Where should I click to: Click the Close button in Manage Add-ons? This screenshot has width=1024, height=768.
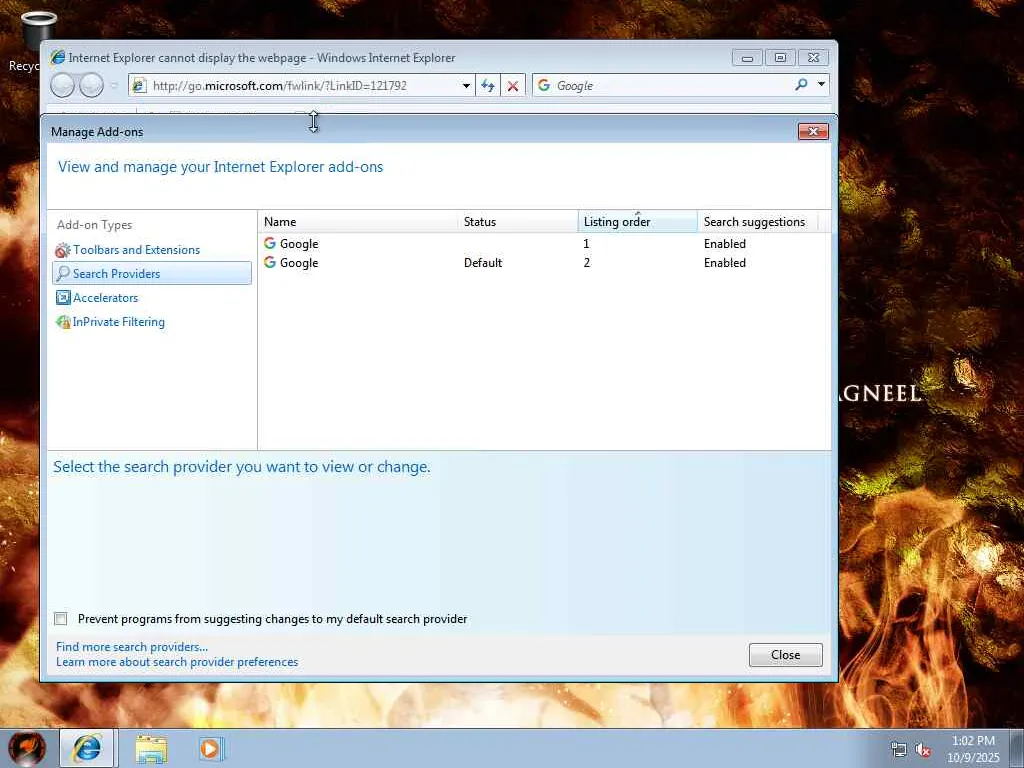[x=785, y=654]
